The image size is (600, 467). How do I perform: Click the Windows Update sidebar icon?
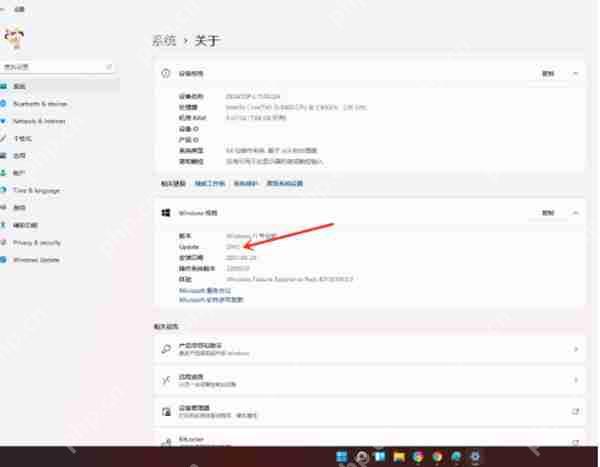click(x=3, y=260)
